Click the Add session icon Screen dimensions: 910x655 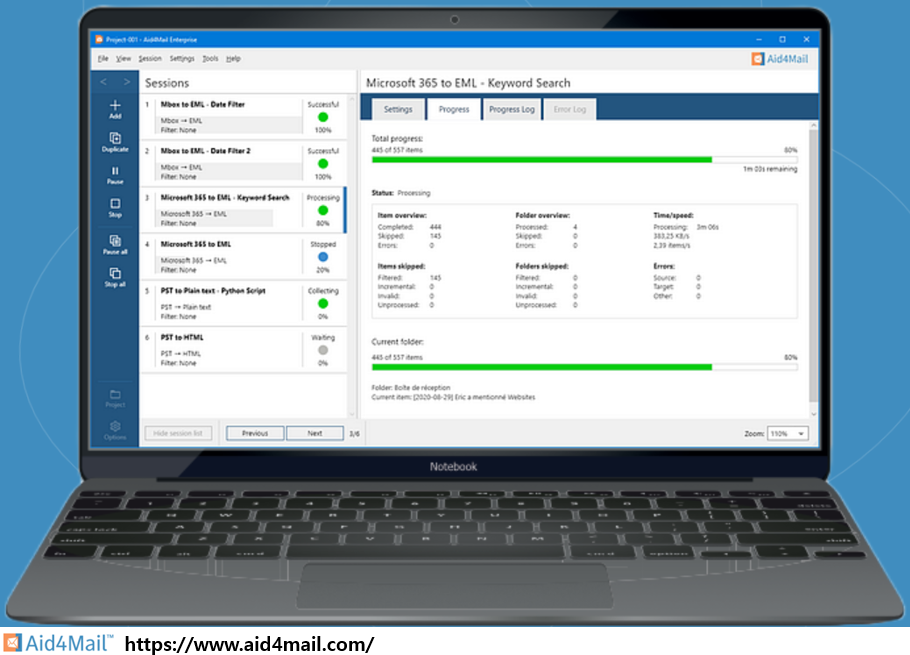pos(115,107)
